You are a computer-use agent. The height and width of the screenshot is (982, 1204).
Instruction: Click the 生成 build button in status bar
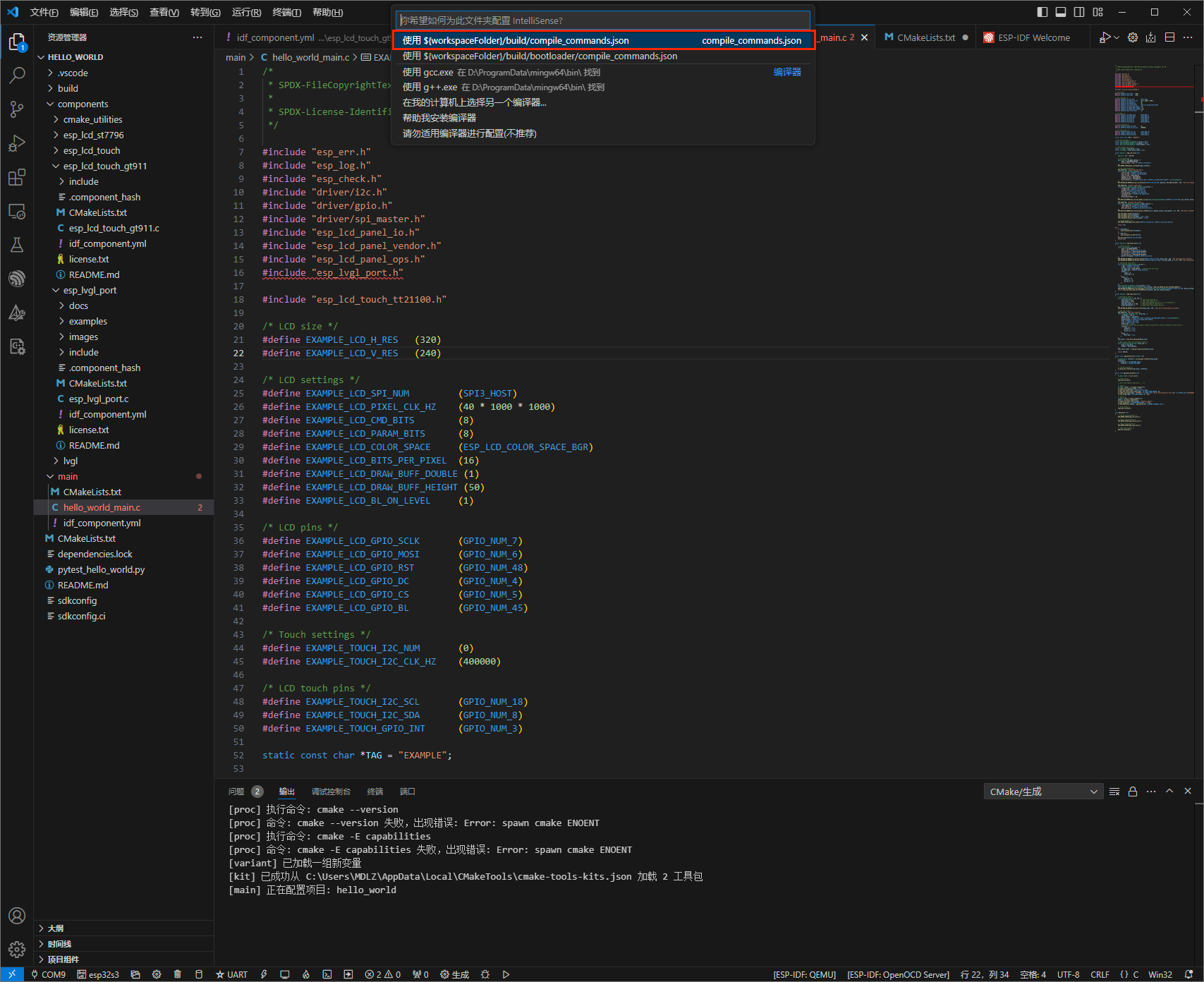coord(455,974)
